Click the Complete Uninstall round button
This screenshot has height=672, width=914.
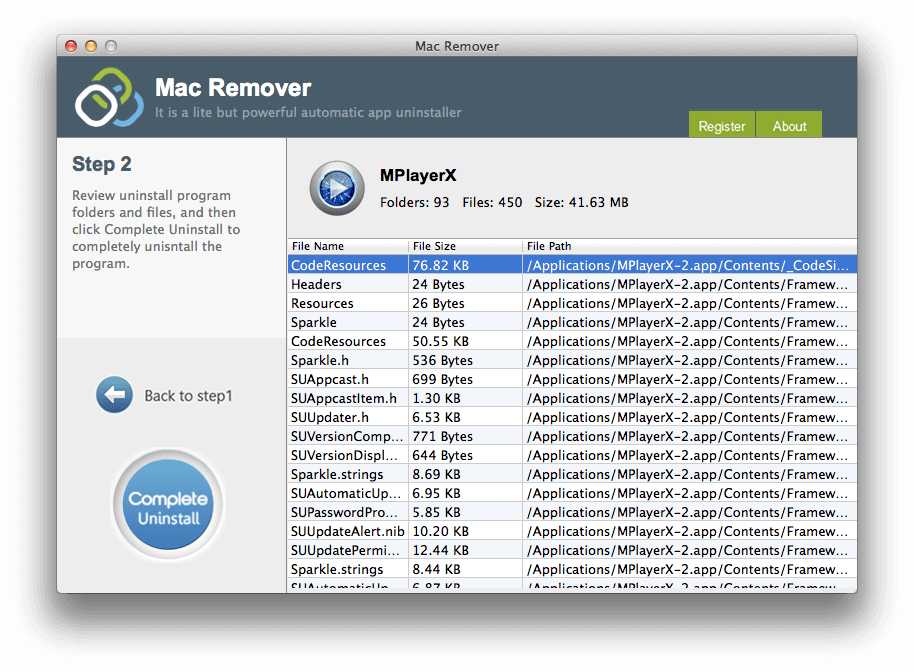[x=168, y=505]
